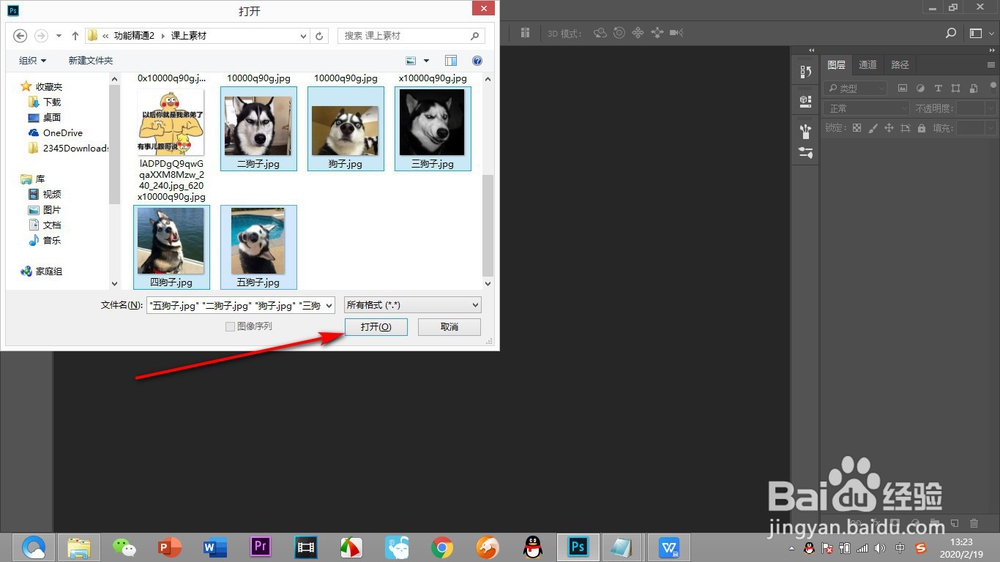The image size is (1000, 562).
Task: Switch to the 通道 tab
Action: click(867, 64)
